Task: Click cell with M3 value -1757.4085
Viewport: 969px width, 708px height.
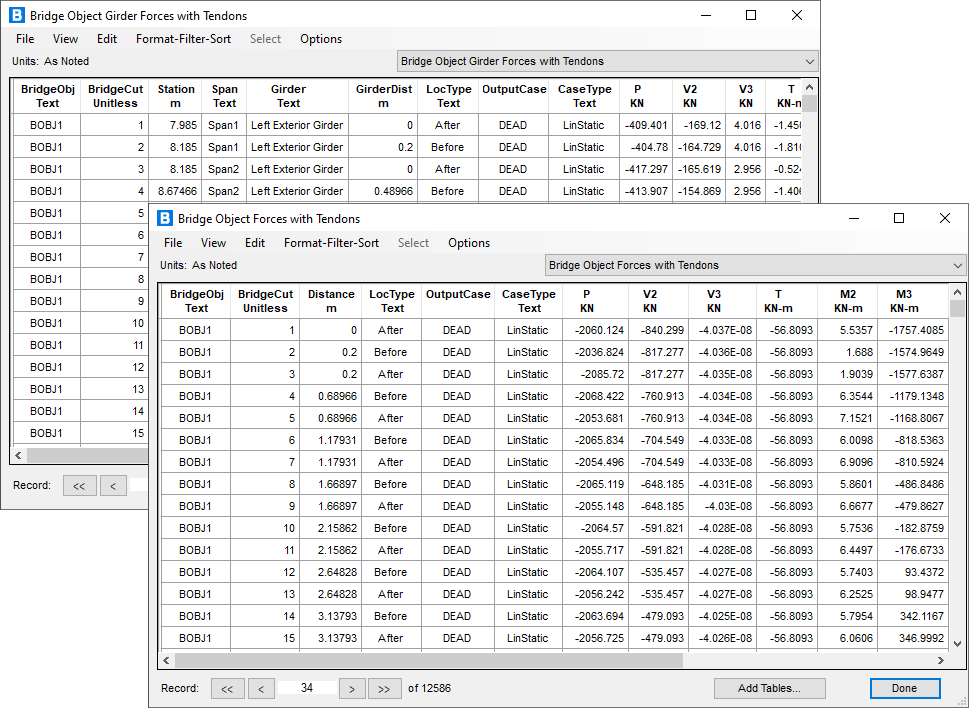Action: tap(913, 330)
